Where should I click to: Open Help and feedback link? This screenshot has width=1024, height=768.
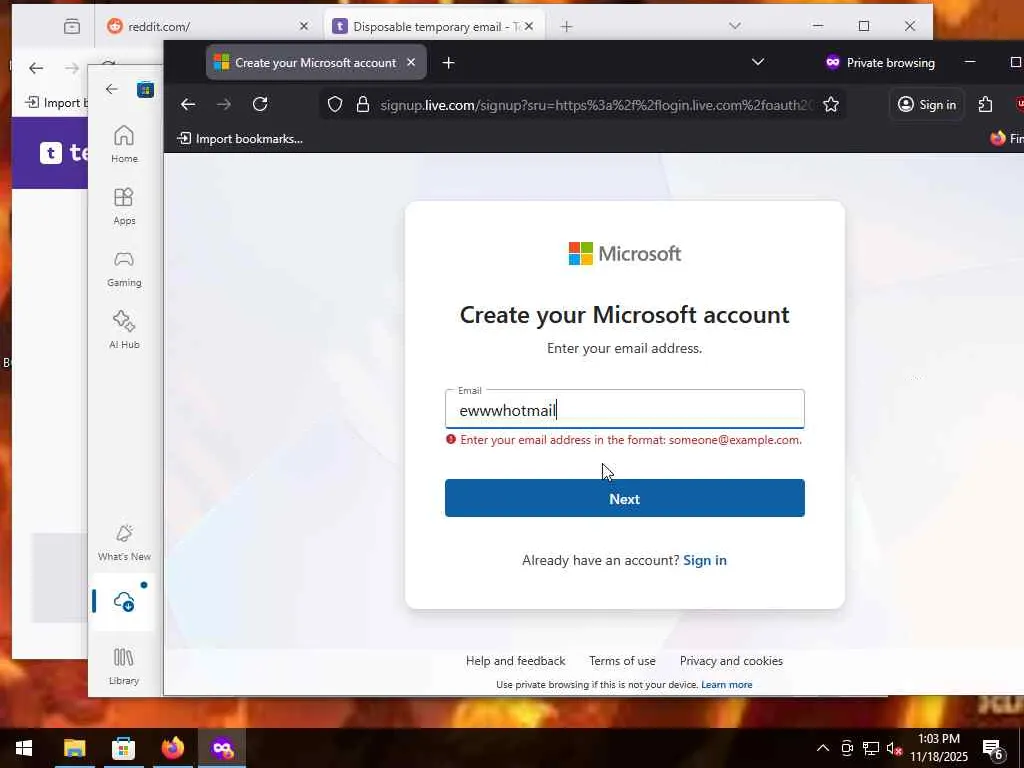pyautogui.click(x=515, y=661)
